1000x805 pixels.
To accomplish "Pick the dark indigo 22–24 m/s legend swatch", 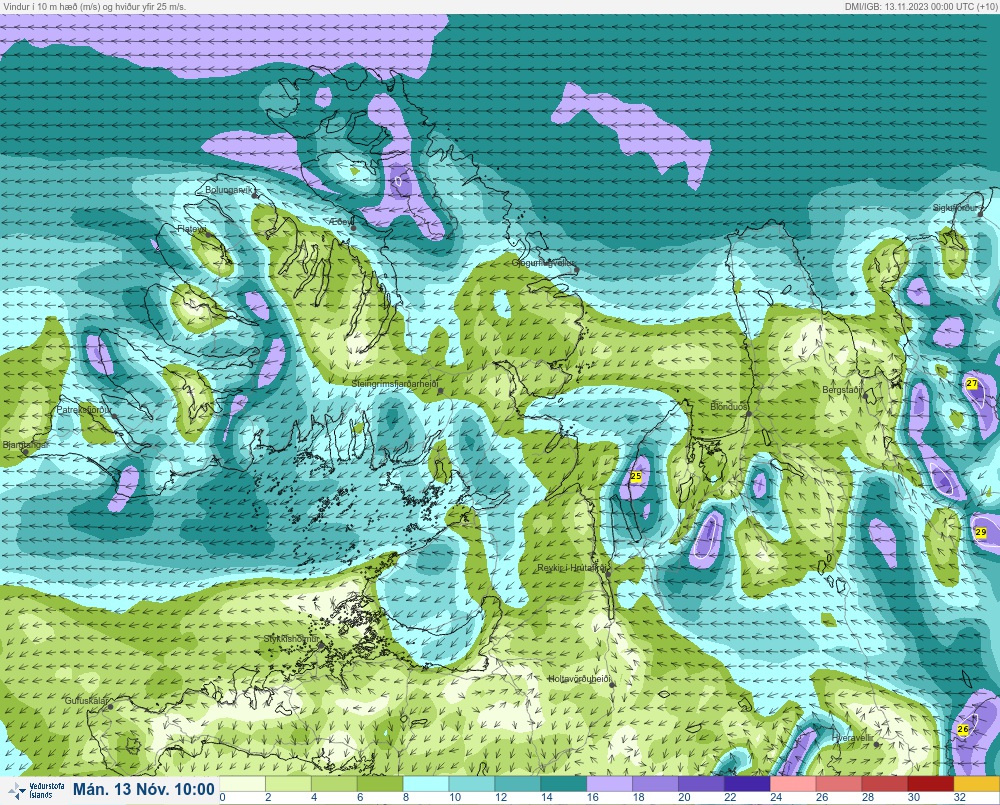I will [747, 783].
